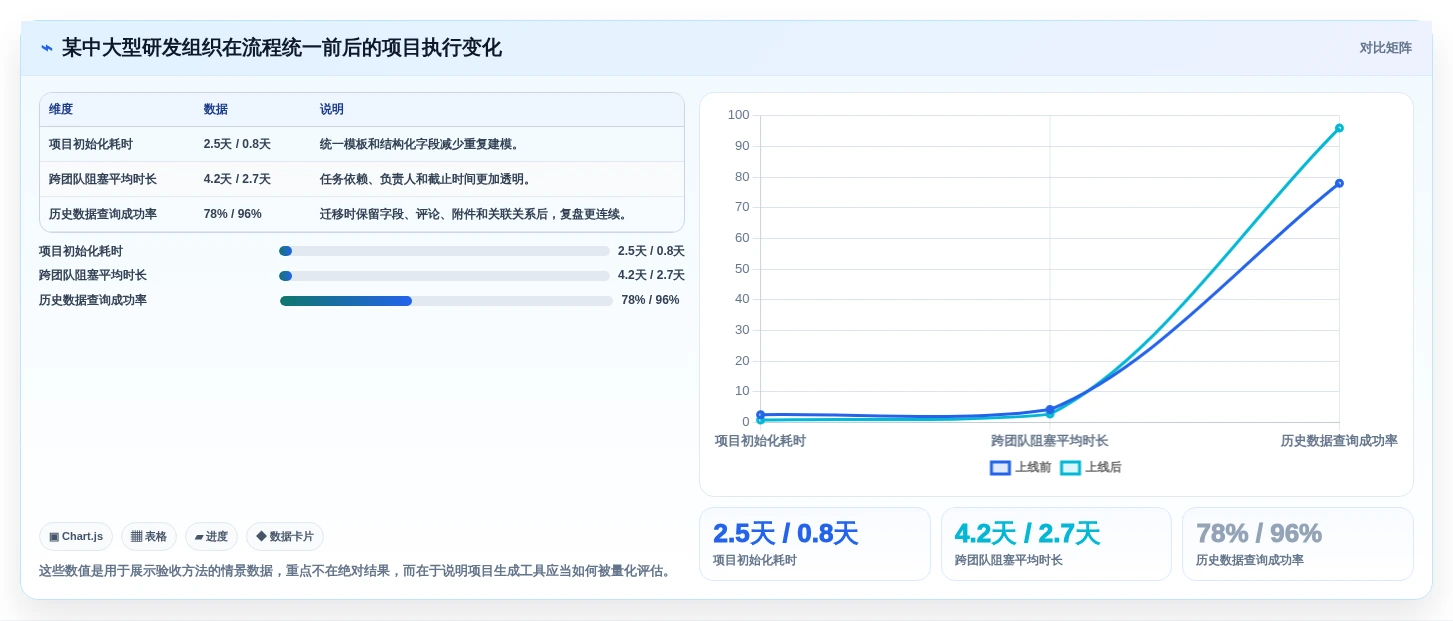Click progress row label 历史数据查询成功率
The height and width of the screenshot is (621, 1453).
[x=93, y=300]
